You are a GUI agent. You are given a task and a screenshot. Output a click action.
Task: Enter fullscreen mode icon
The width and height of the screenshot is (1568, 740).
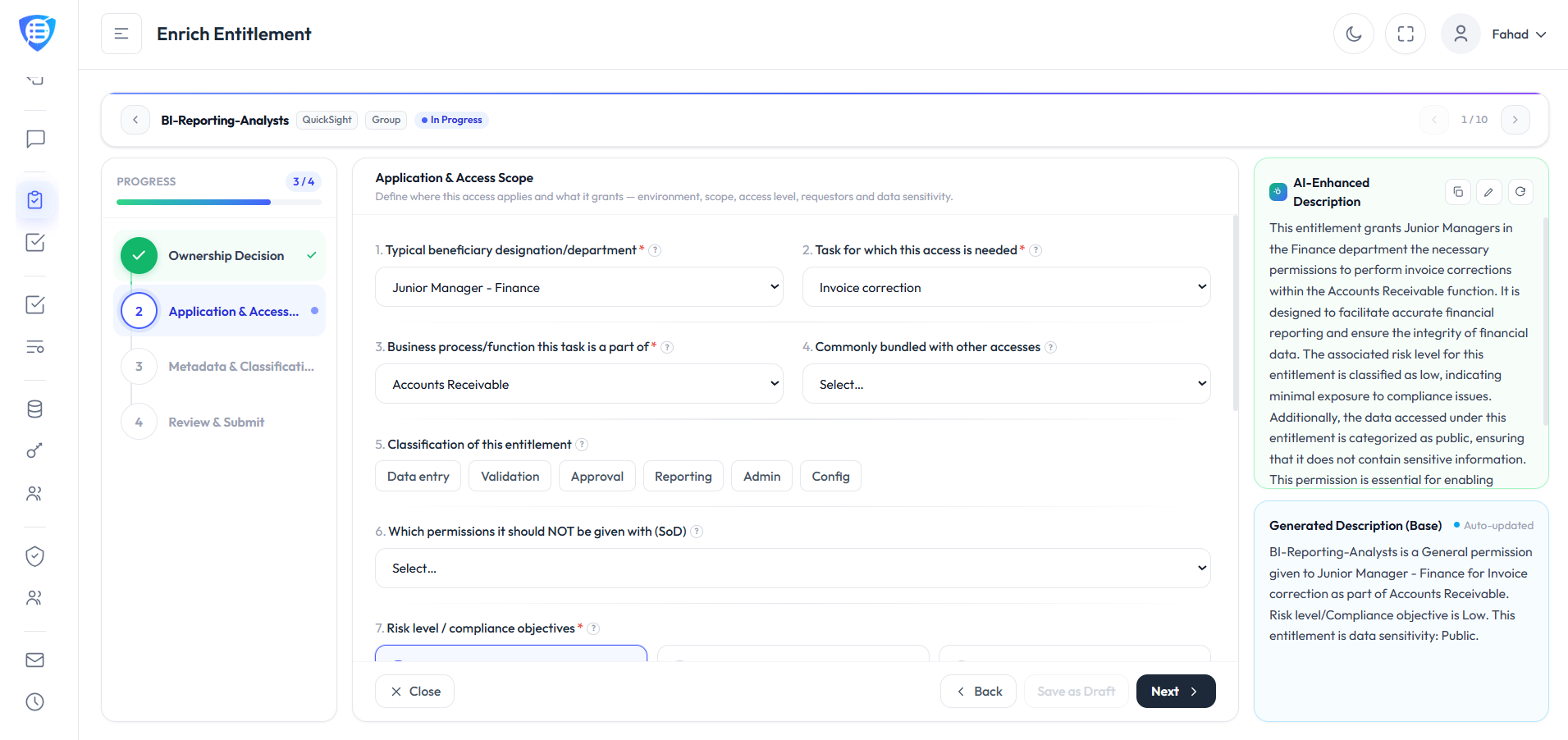pyautogui.click(x=1406, y=34)
